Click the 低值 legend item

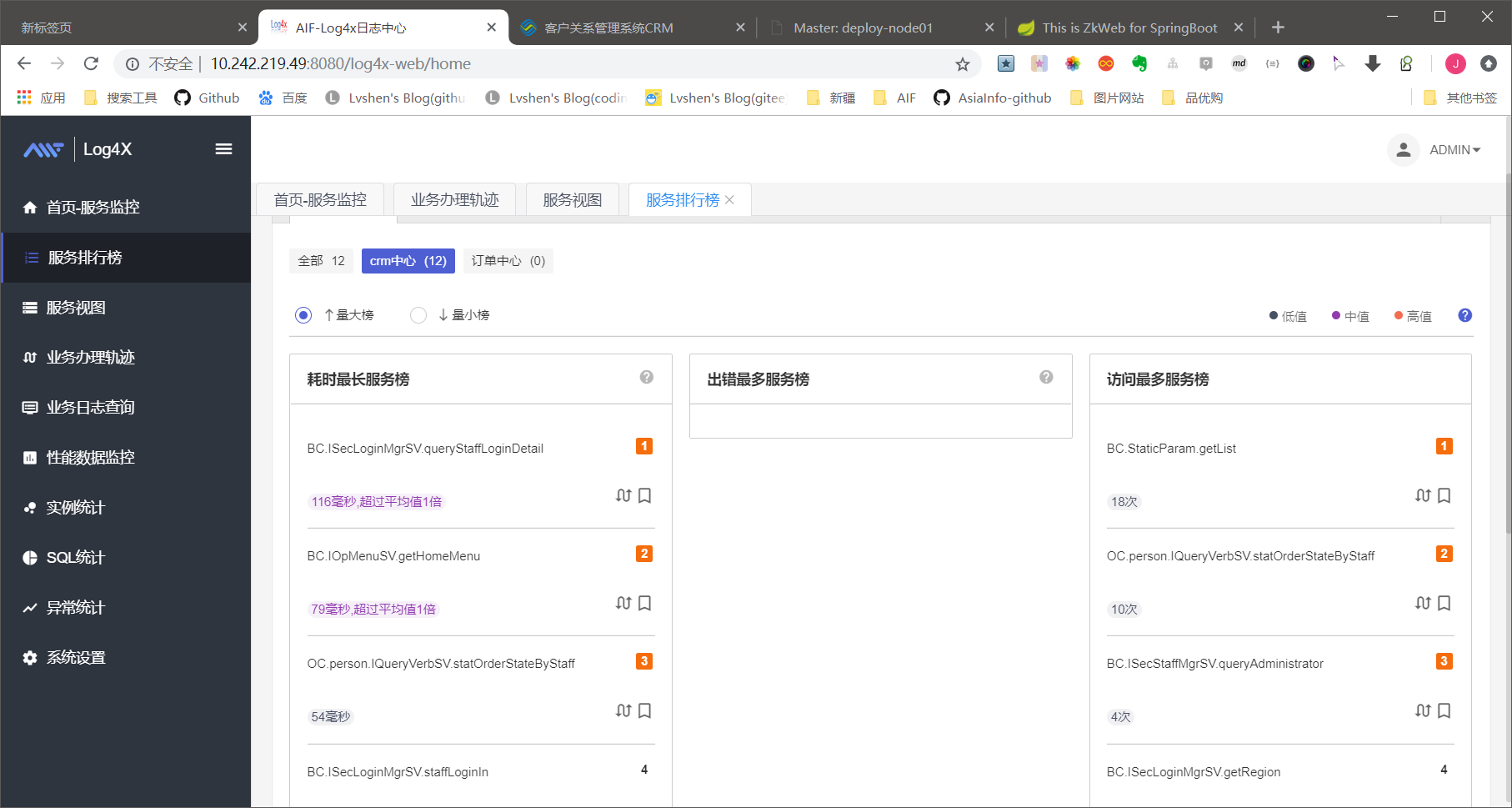pos(1288,316)
